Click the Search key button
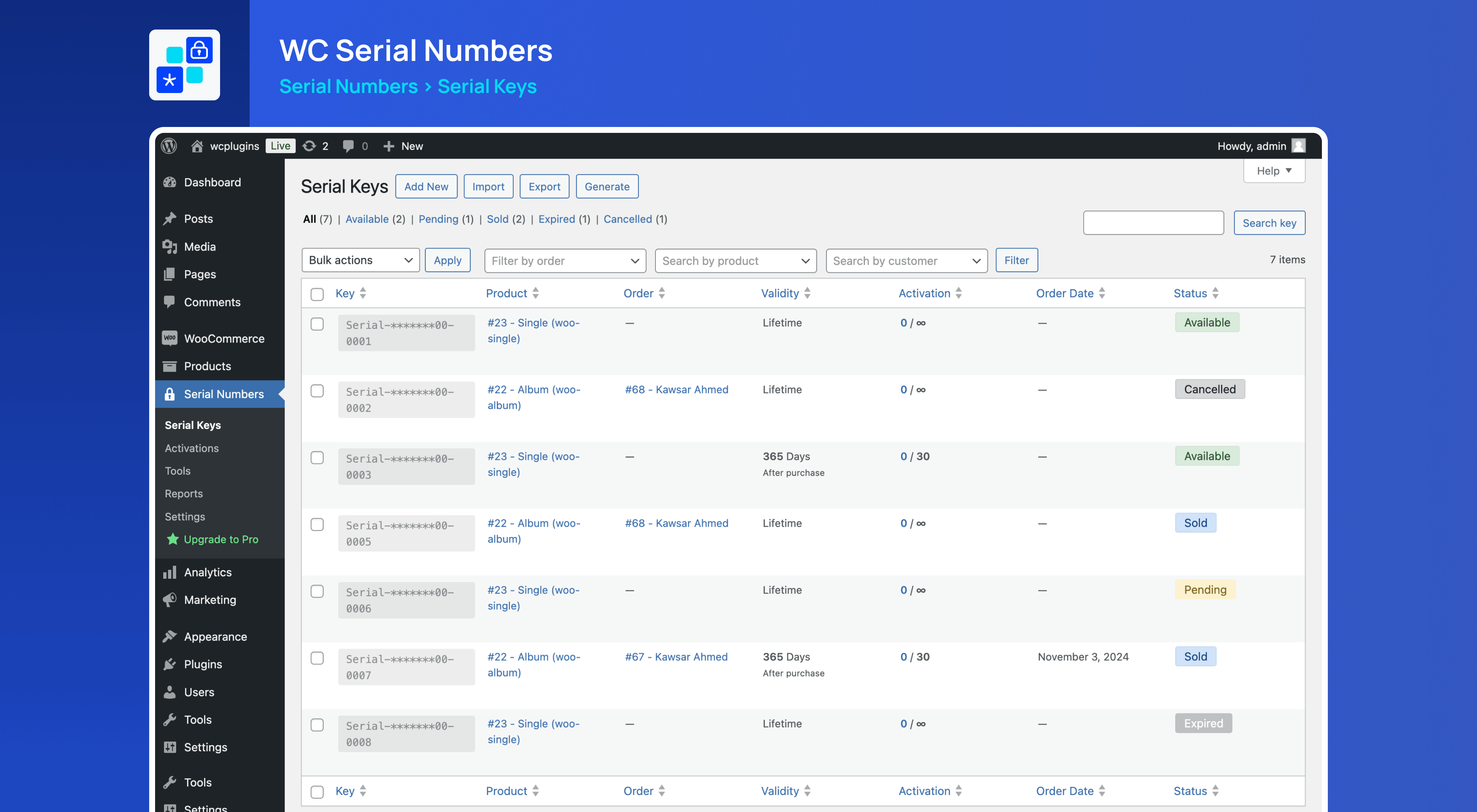Screen dimensions: 1477x812 tap(1269, 223)
